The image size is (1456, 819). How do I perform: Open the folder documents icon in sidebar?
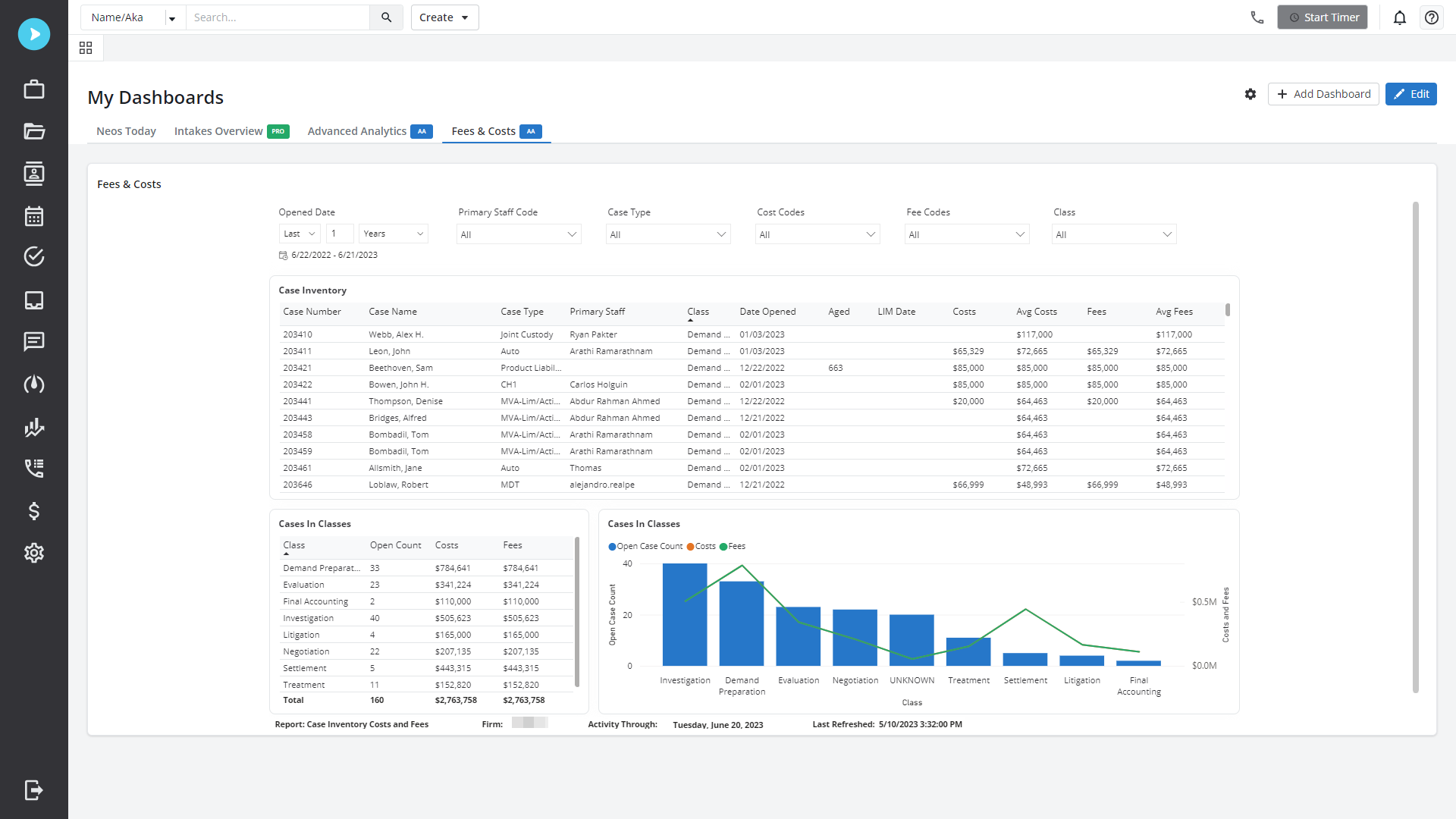[34, 131]
